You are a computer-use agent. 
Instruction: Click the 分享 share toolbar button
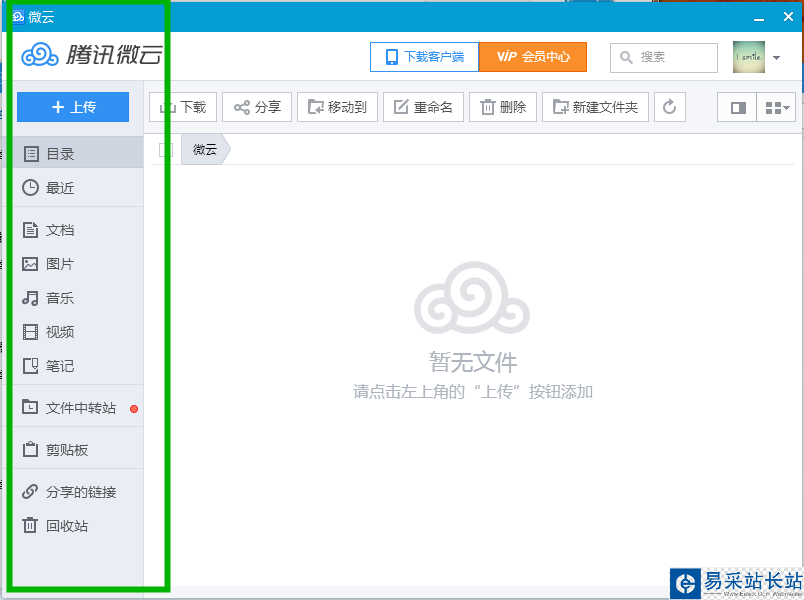pyautogui.click(x=257, y=107)
